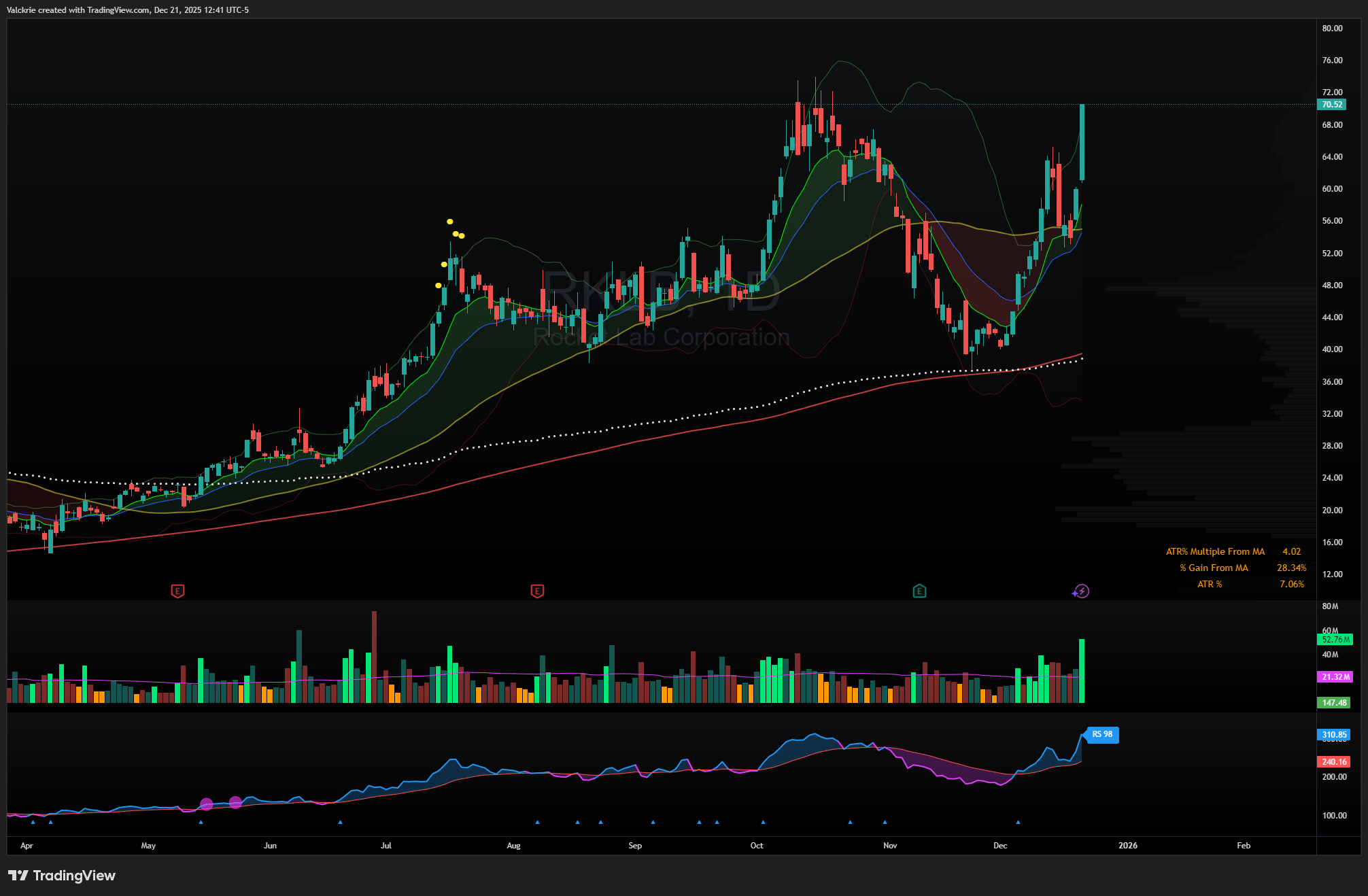Click the topmost yellow dot above July candles
The image size is (1368, 896).
click(449, 222)
